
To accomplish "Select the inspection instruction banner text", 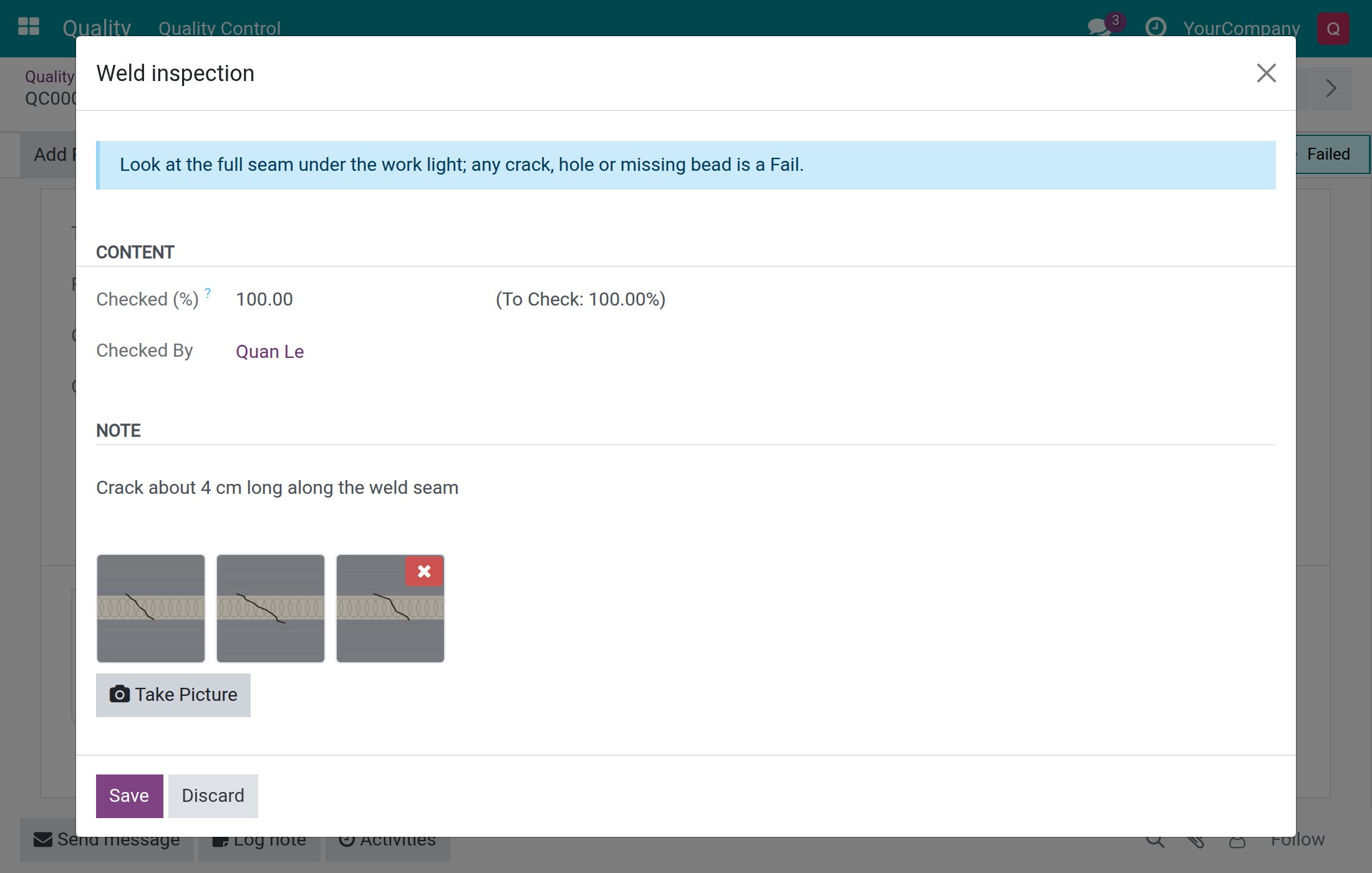I will point(461,165).
